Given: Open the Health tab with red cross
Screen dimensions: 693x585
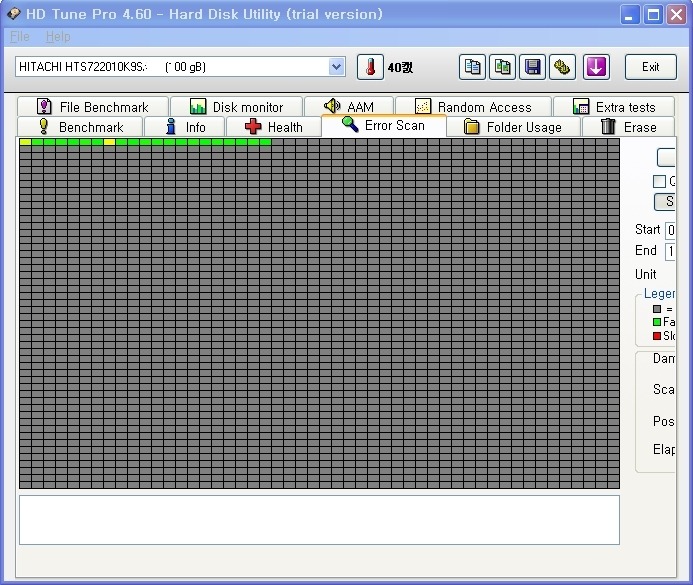Looking at the screenshot, I should pos(273,127).
